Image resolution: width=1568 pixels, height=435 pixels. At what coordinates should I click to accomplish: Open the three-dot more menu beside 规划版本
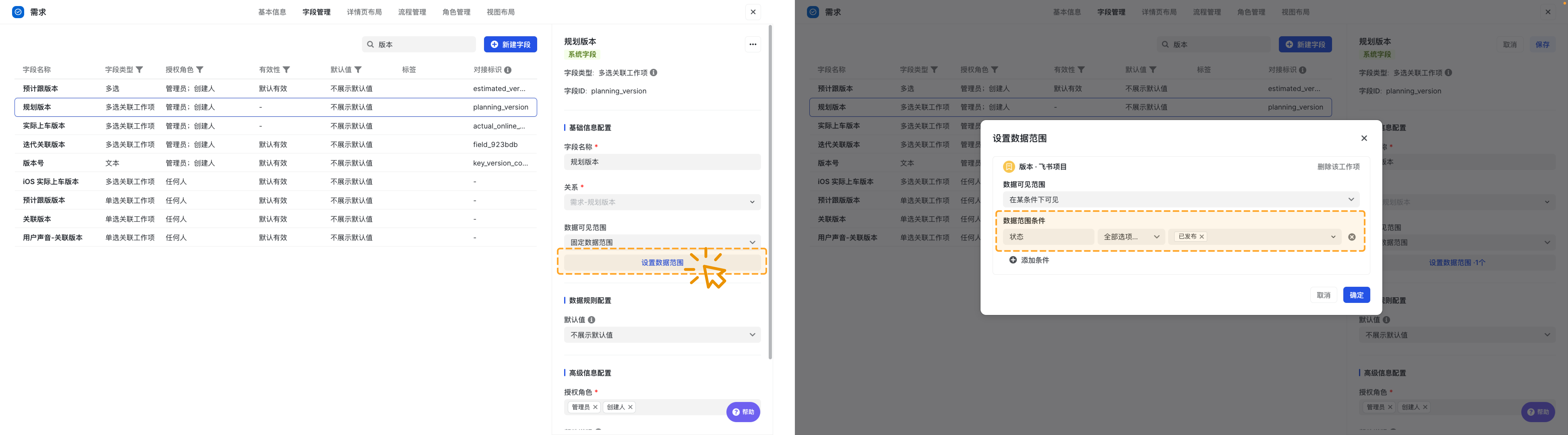pyautogui.click(x=753, y=45)
